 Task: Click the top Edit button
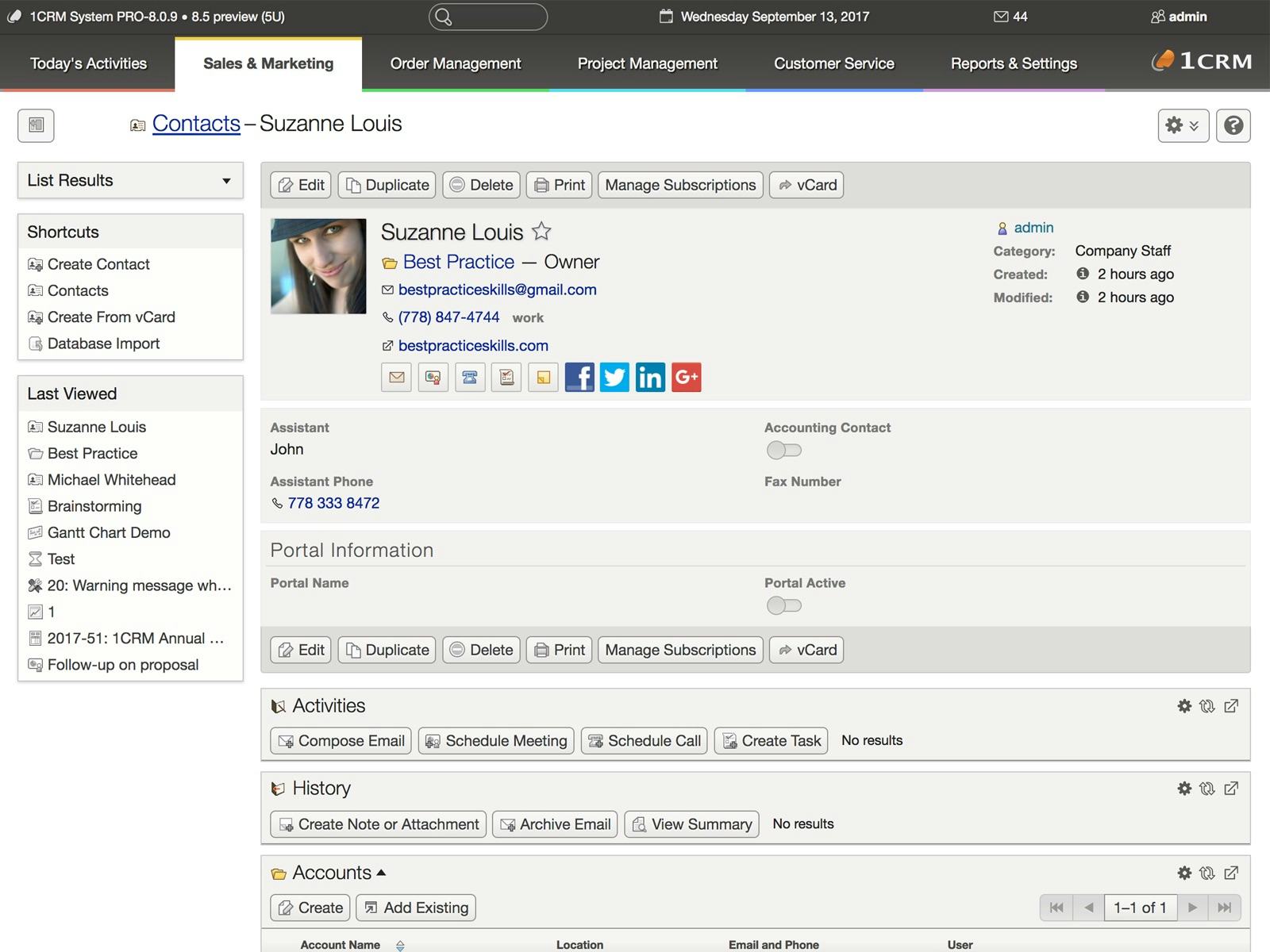click(302, 185)
